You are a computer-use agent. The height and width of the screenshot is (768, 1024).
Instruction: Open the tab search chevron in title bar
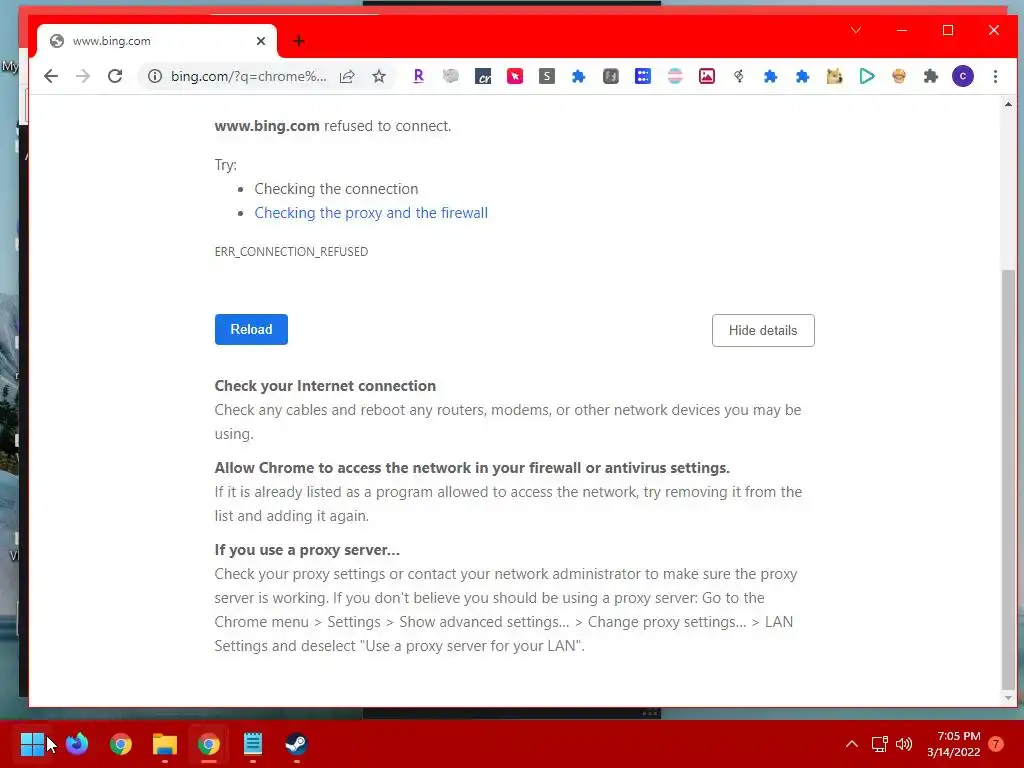[x=856, y=30]
